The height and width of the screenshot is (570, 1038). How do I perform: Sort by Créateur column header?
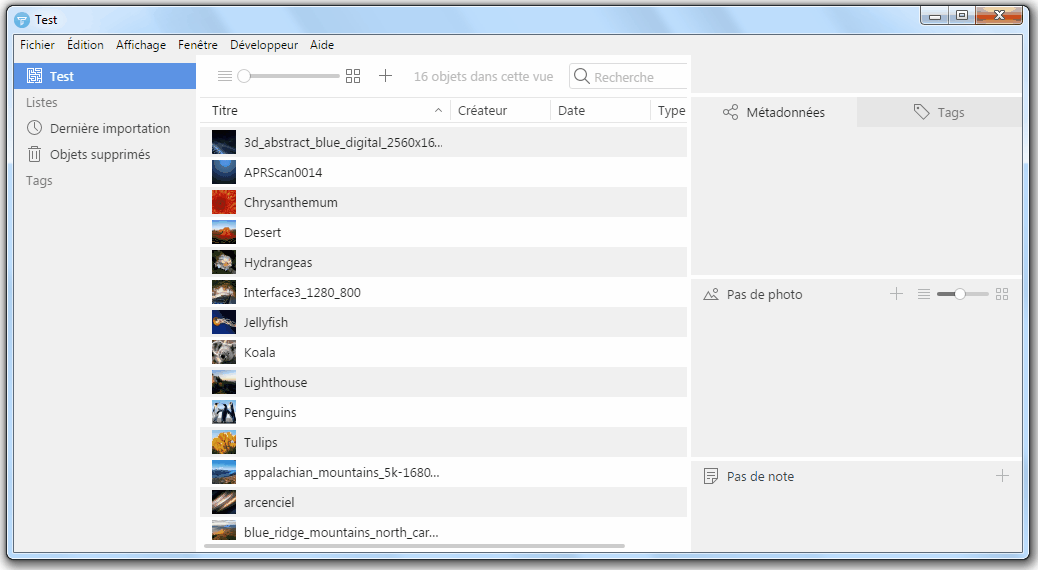pyautogui.click(x=500, y=111)
